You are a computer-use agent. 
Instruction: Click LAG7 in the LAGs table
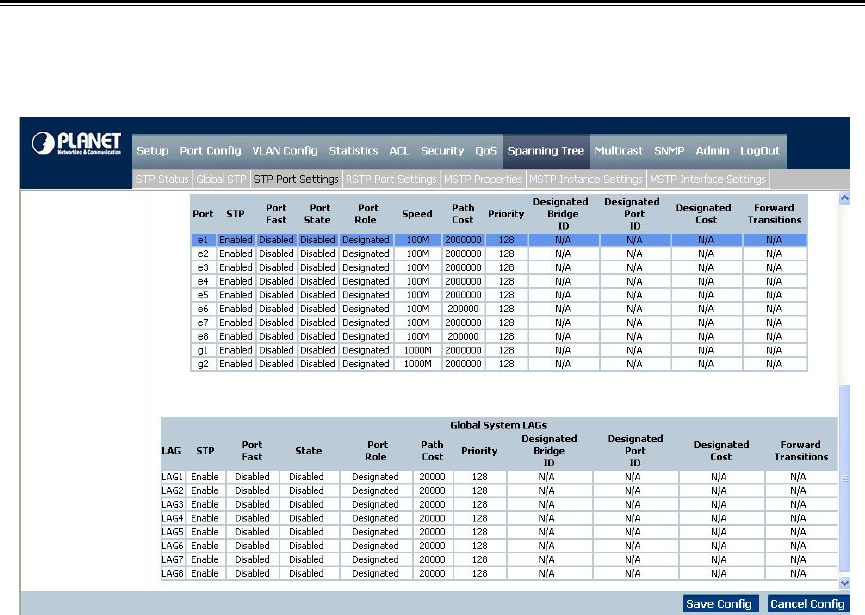[x=172, y=559]
